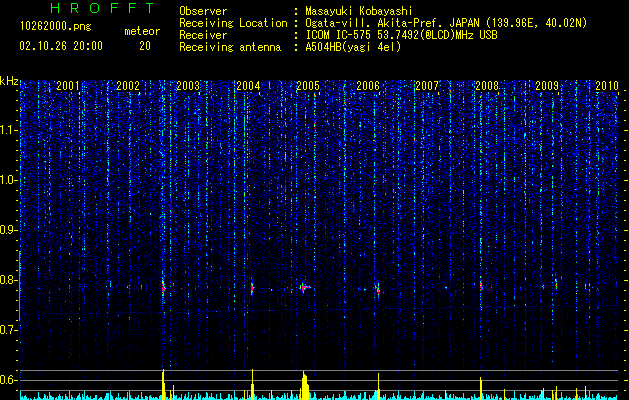
Task: Click the 2005 time marker
Action: [x=308, y=85]
